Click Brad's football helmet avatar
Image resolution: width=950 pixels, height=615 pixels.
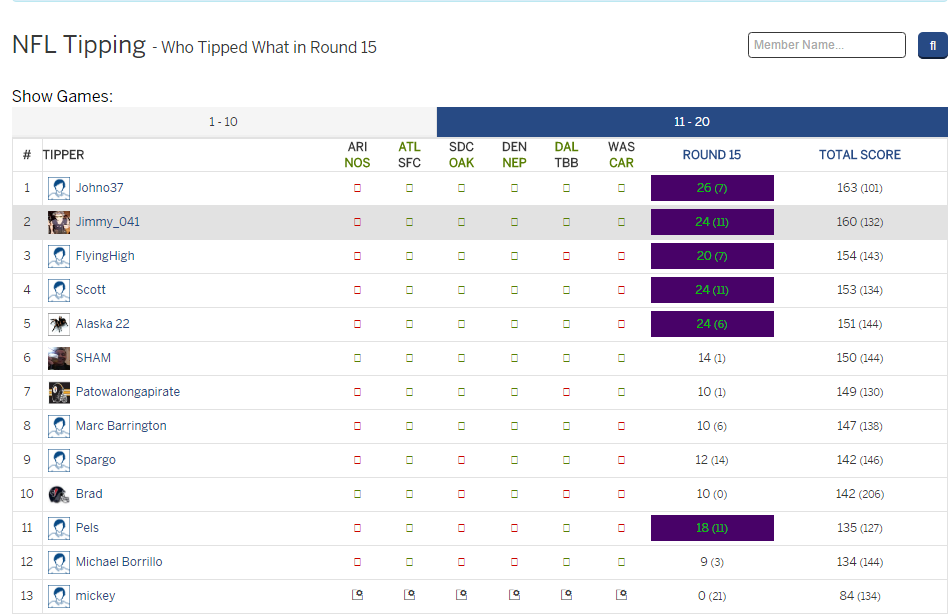(59, 494)
